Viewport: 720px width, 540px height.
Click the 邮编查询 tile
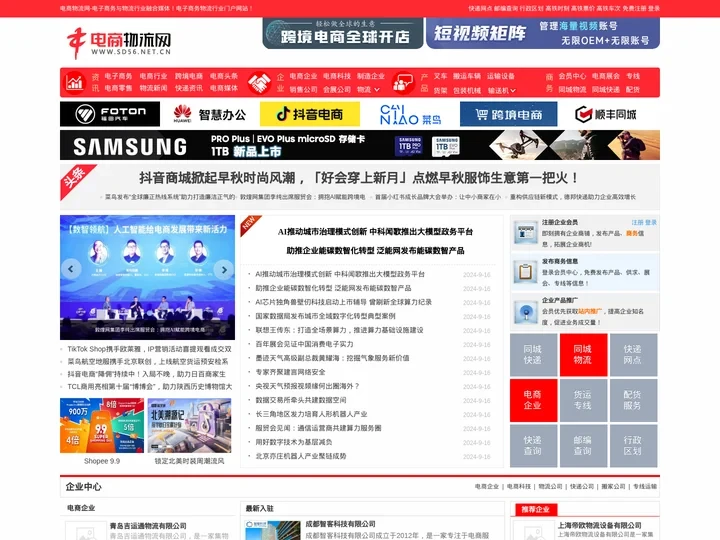583,445
